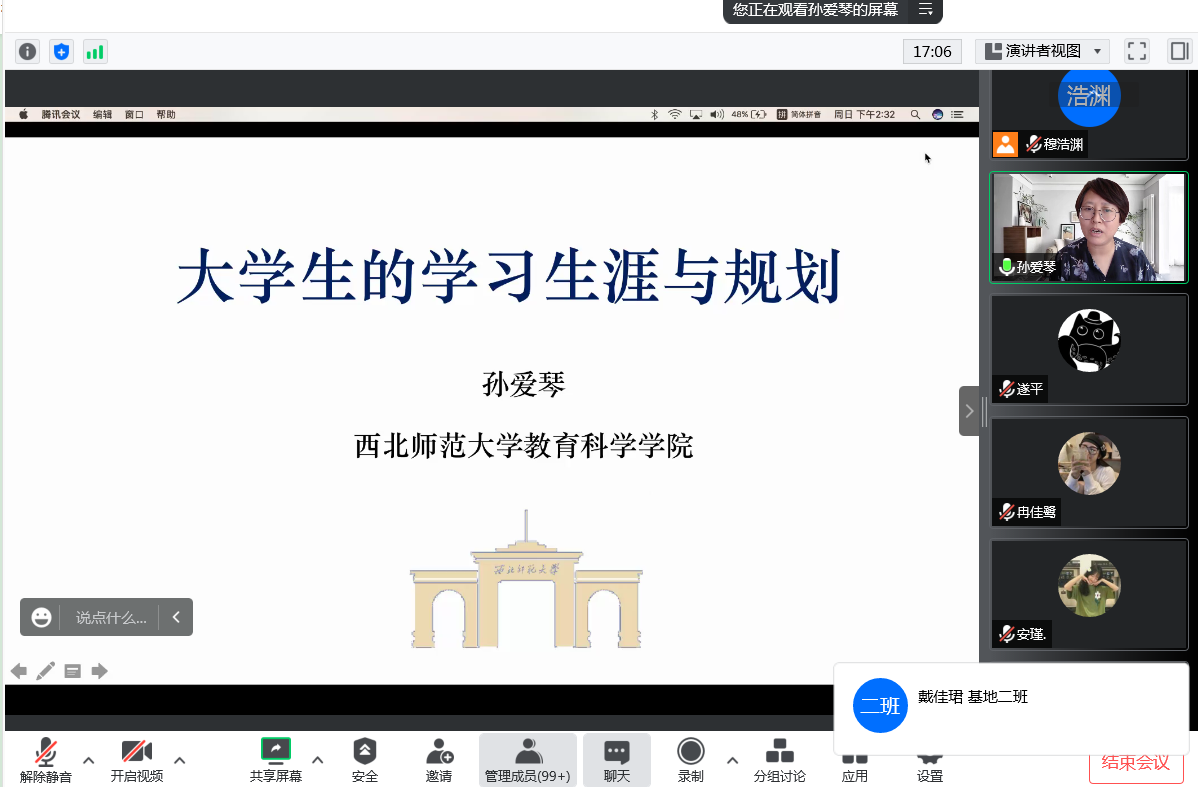Select the pencil annotation tool
This screenshot has width=1198, height=787.
[45, 671]
